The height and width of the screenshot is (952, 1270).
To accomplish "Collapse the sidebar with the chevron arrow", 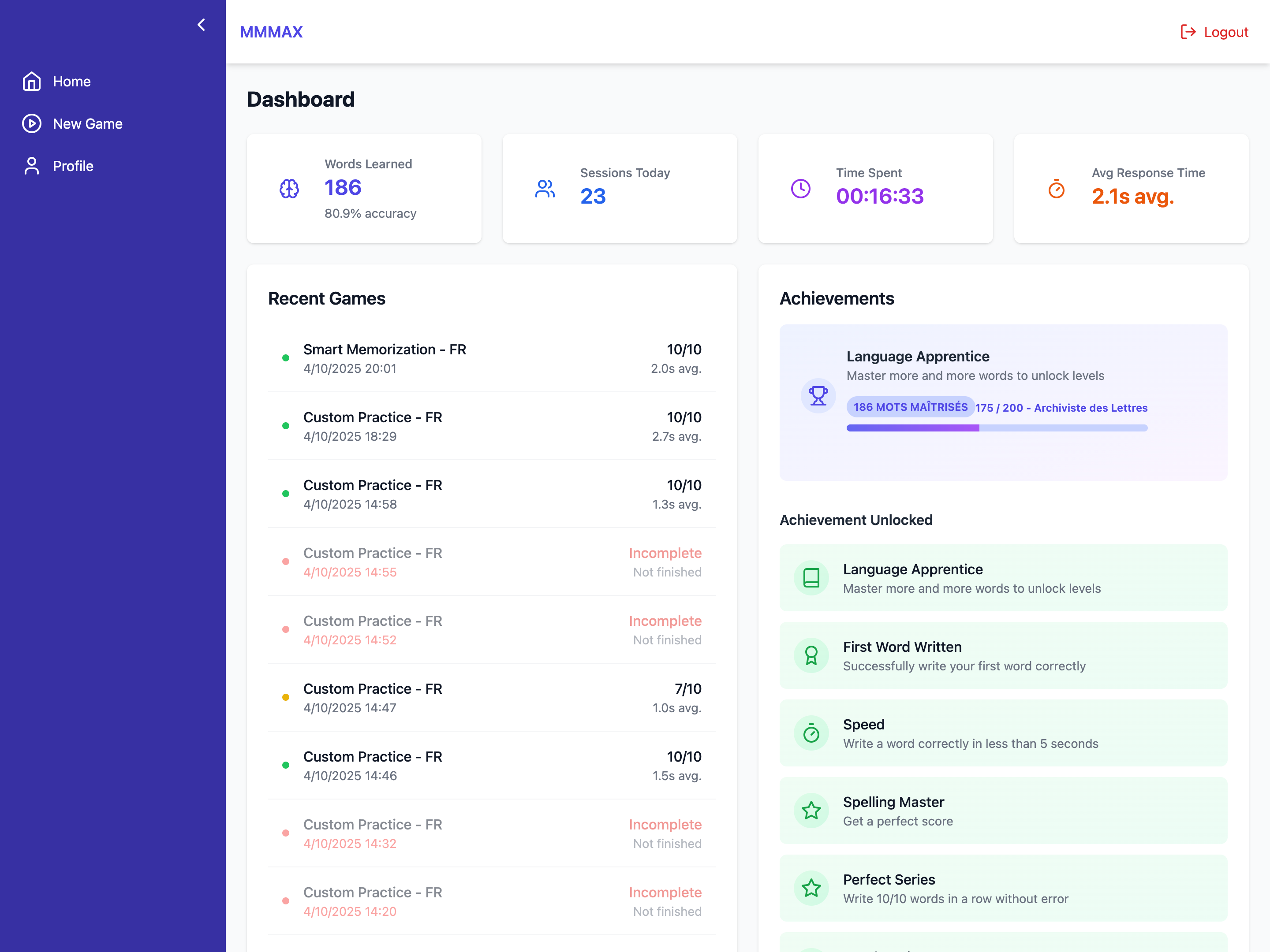I will click(201, 25).
